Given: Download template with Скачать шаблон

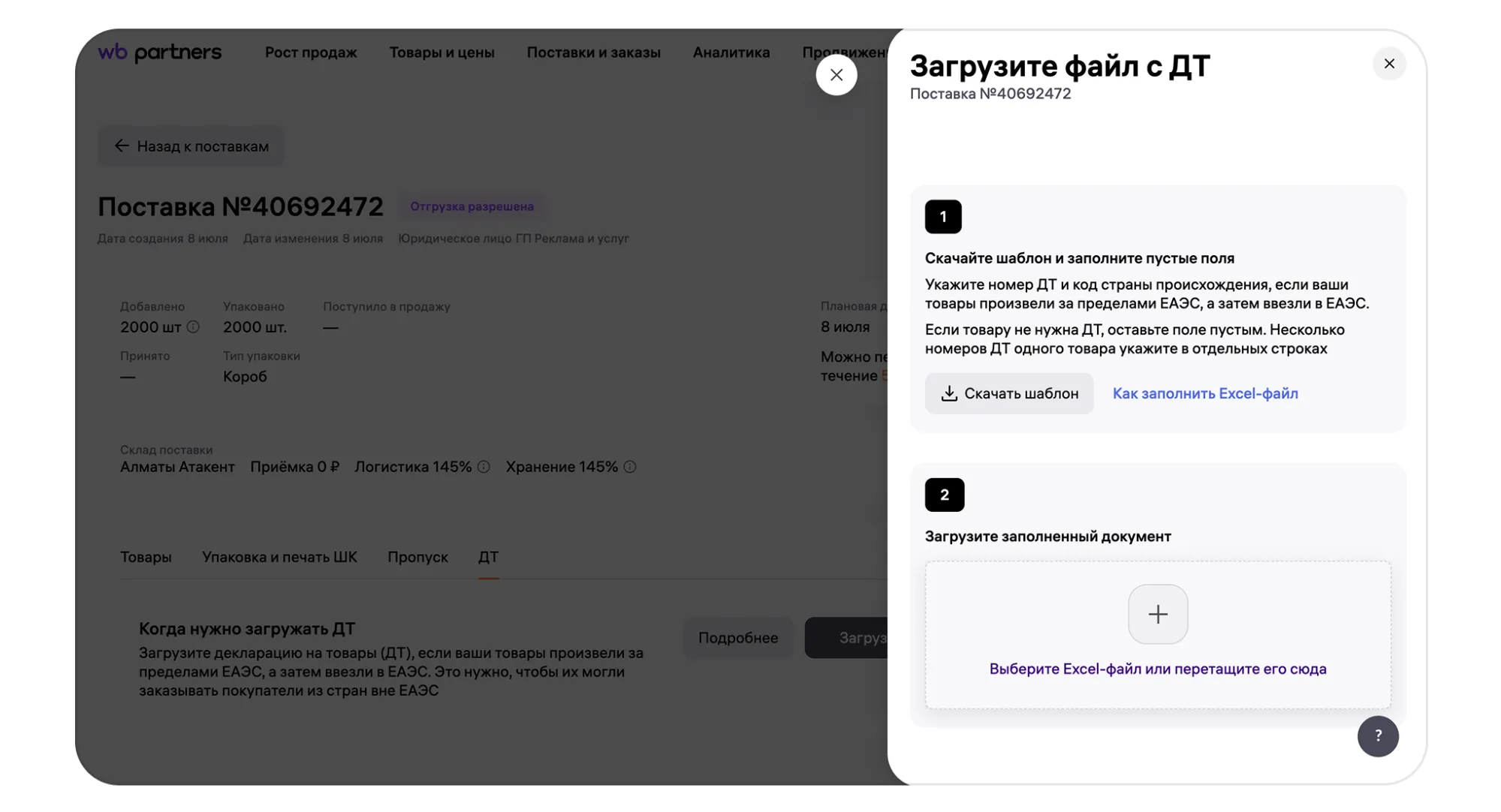Looking at the screenshot, I should tap(1009, 393).
